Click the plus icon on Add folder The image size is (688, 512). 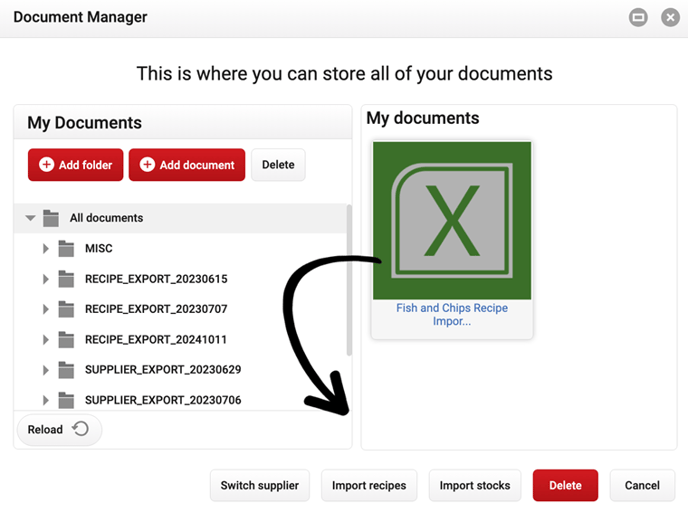47,165
